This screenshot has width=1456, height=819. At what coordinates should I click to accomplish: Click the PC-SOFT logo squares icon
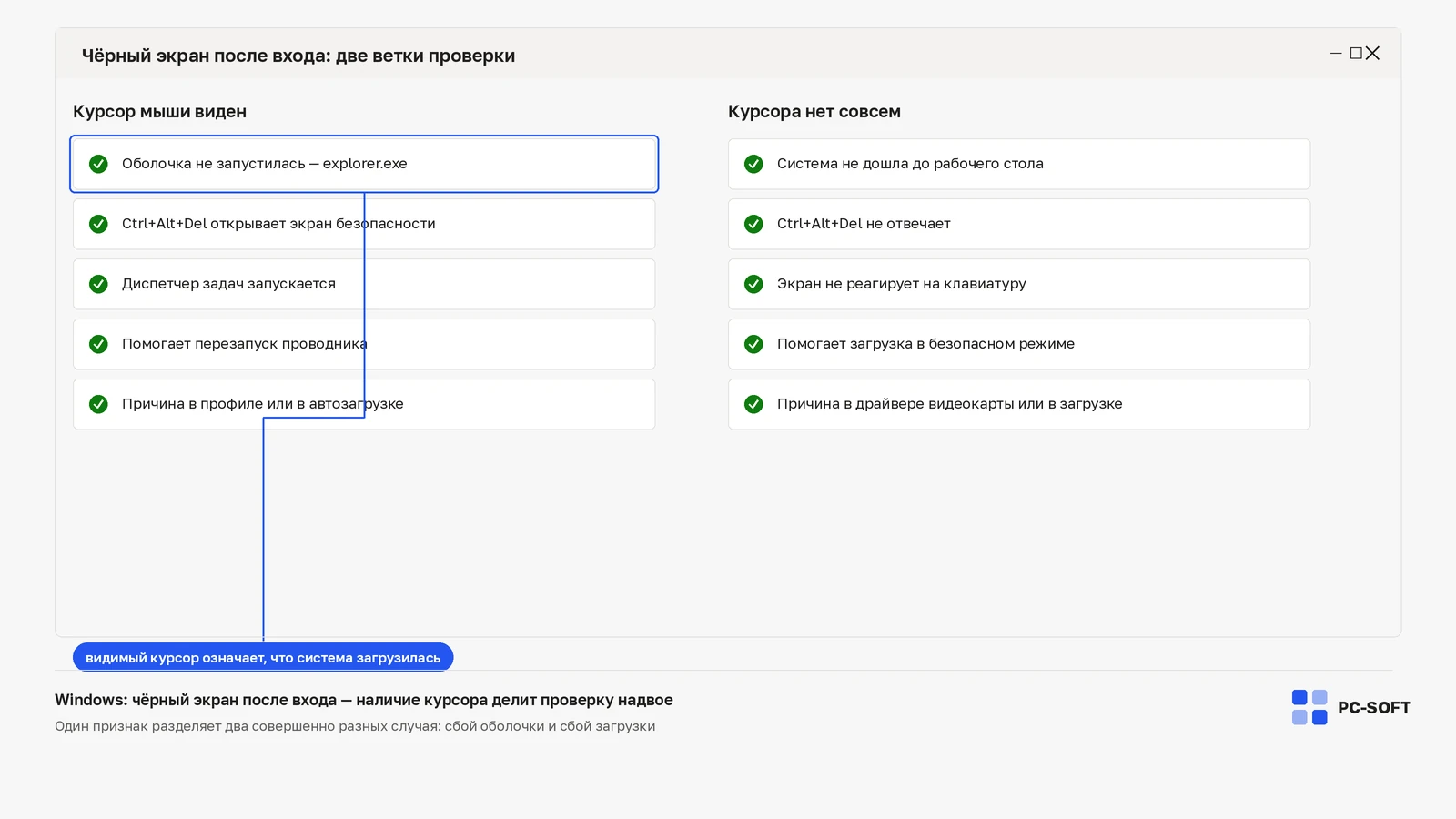[1309, 707]
